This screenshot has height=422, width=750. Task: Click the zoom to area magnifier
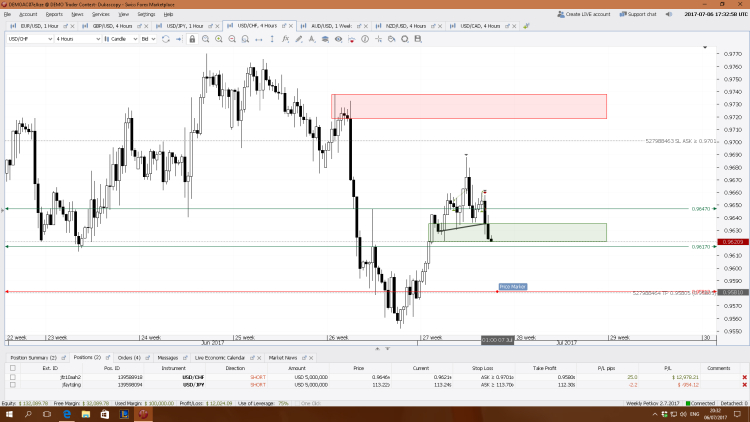pos(206,39)
